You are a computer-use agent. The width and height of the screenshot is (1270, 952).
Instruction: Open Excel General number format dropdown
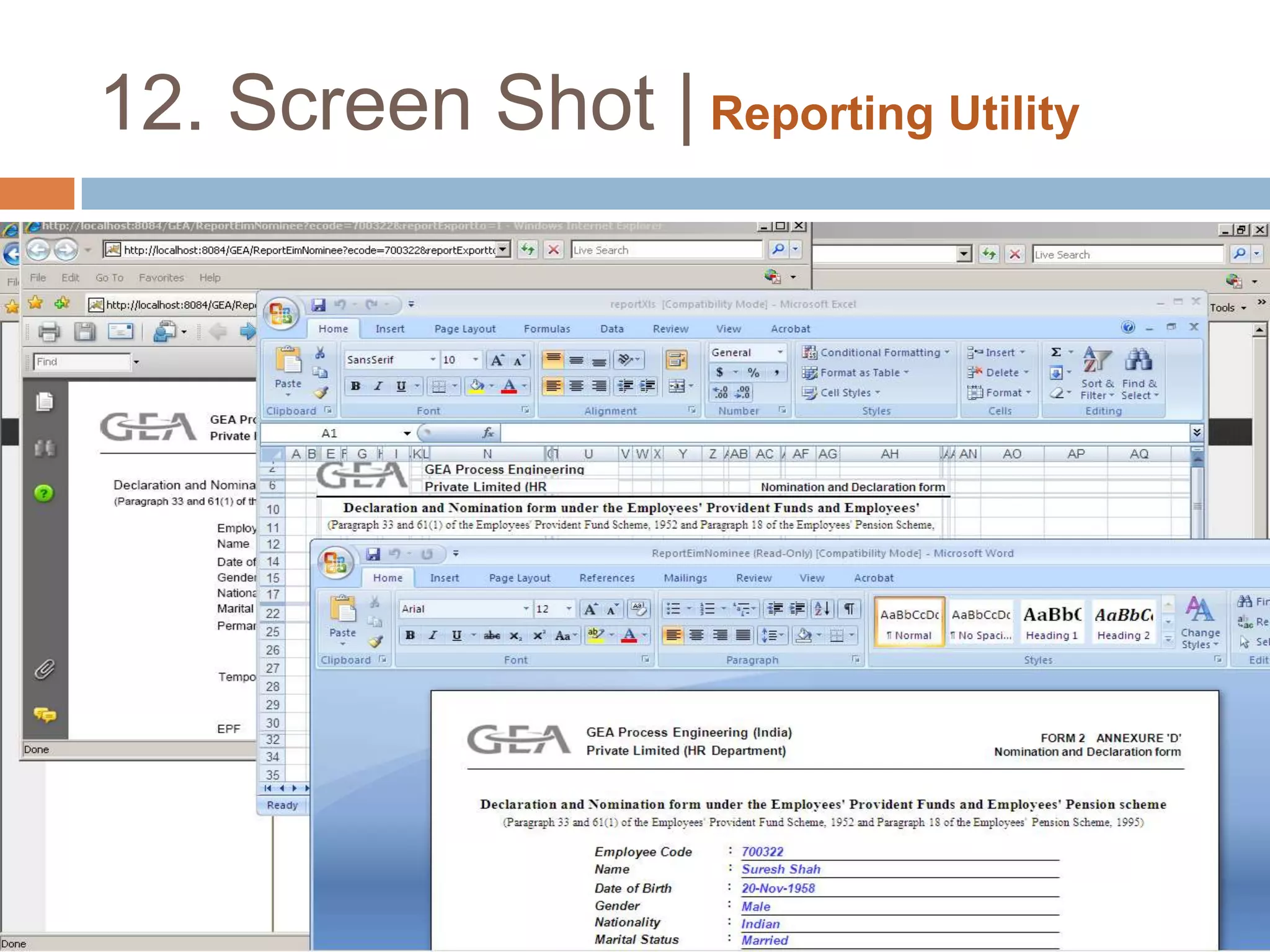[x=780, y=352]
